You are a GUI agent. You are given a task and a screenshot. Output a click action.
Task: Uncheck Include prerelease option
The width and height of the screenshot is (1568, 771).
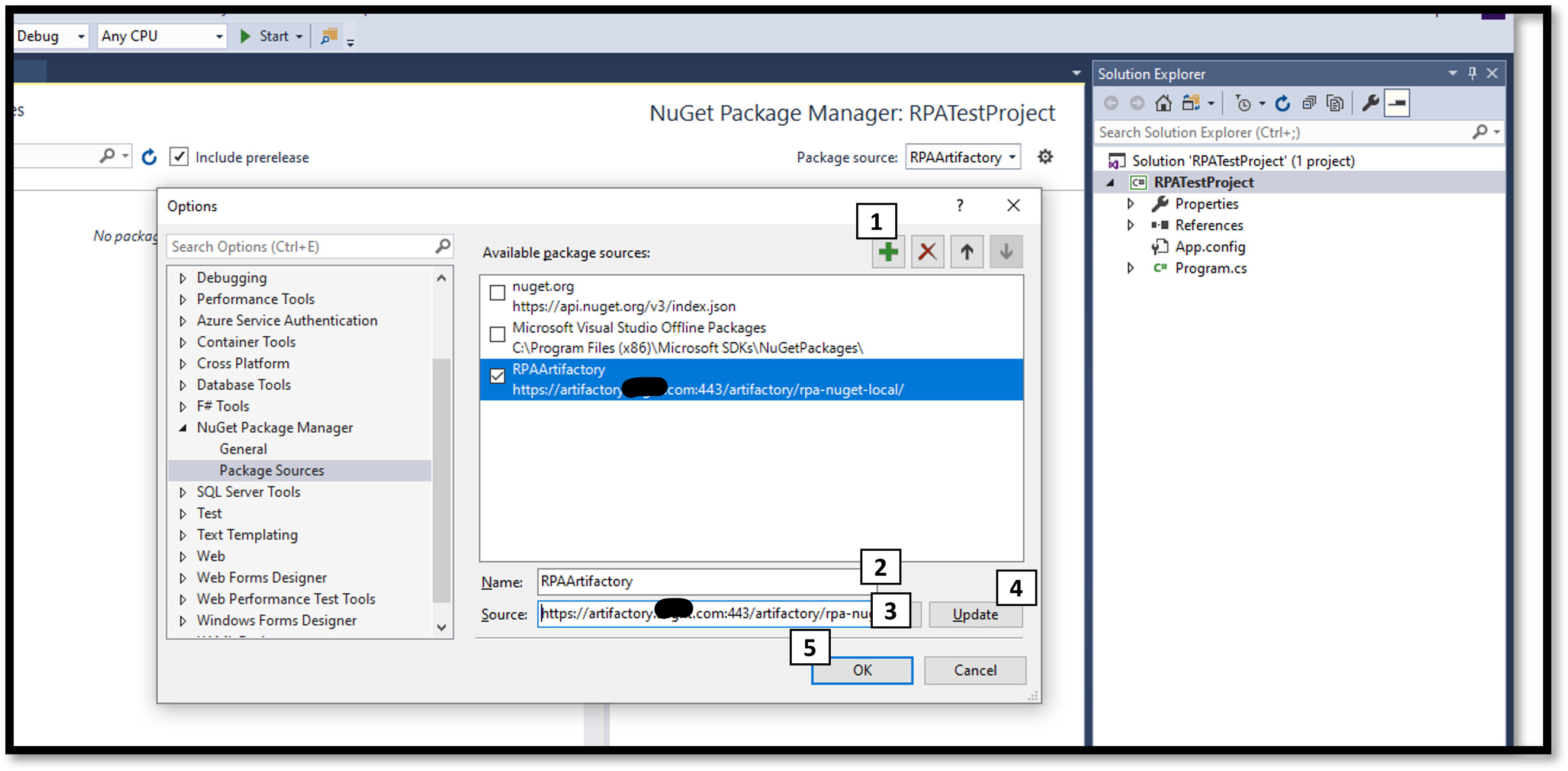[x=178, y=157]
